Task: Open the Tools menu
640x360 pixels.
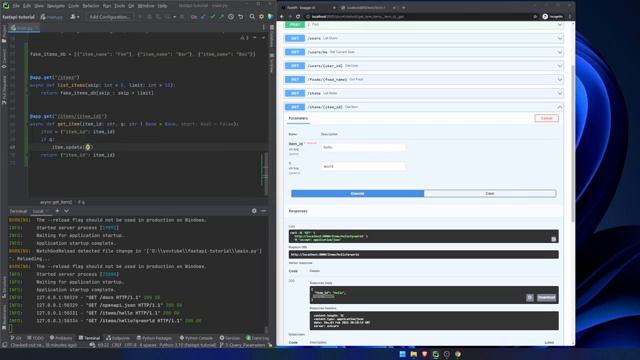Action: tap(119, 6)
